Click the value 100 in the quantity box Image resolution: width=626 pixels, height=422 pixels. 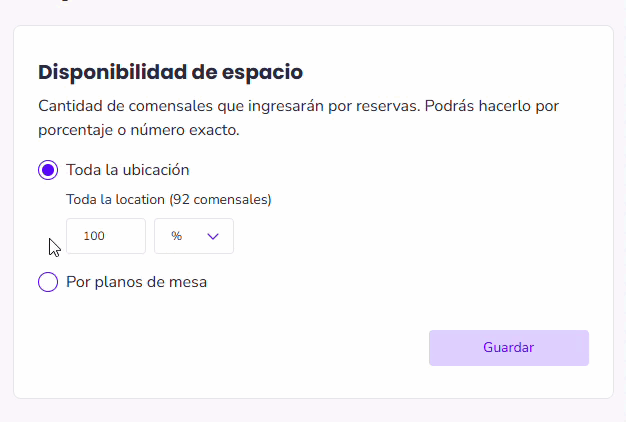pyautogui.click(x=94, y=236)
